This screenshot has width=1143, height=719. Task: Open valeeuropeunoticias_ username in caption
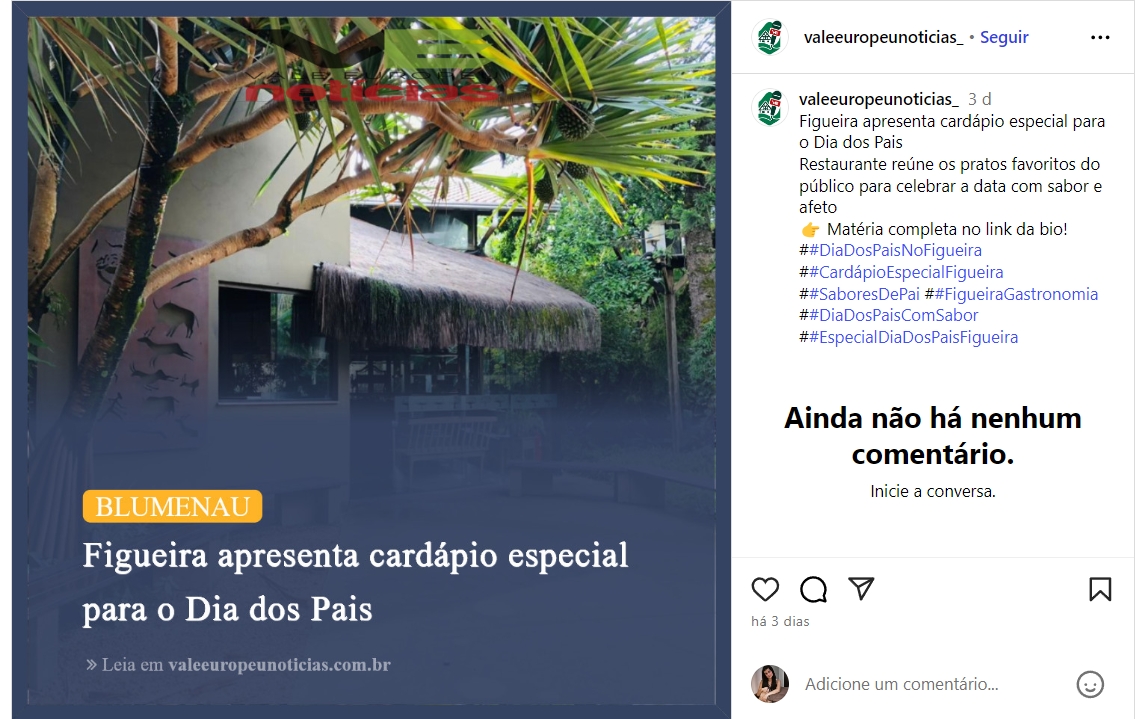click(x=878, y=99)
